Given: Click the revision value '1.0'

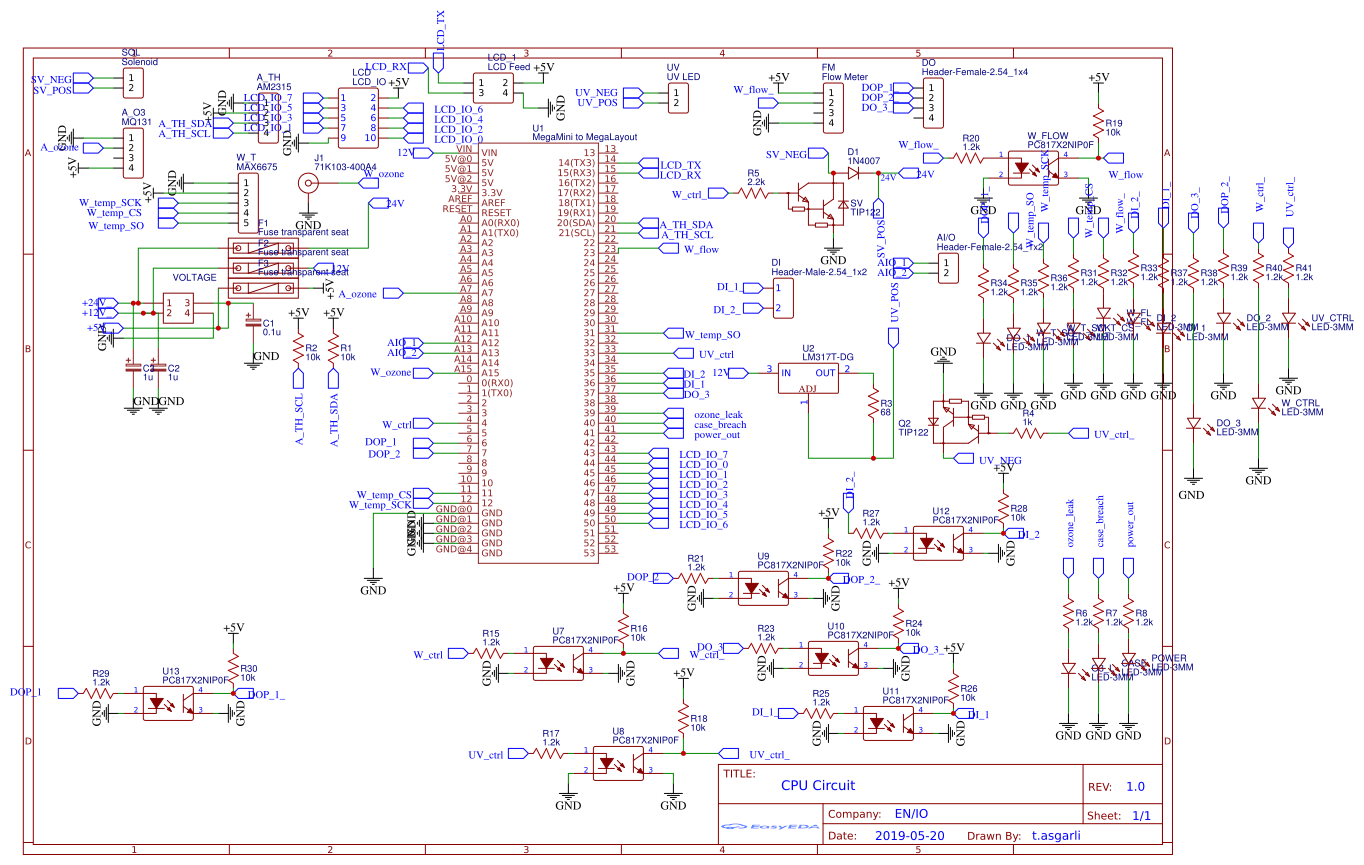Looking at the screenshot, I should [x=1136, y=786].
